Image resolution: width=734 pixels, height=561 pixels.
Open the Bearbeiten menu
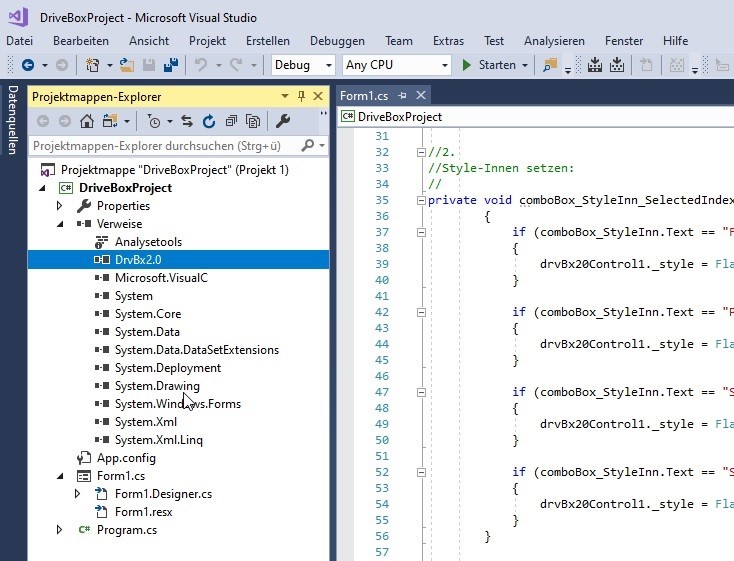pyautogui.click(x=81, y=41)
